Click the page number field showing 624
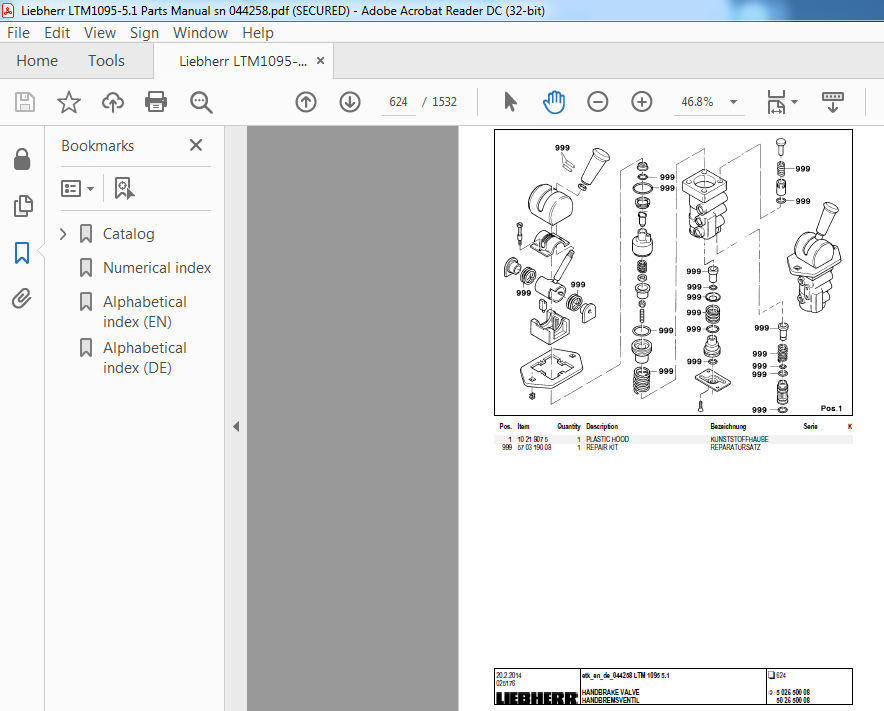Screen dimensions: 884x711 click(x=398, y=102)
